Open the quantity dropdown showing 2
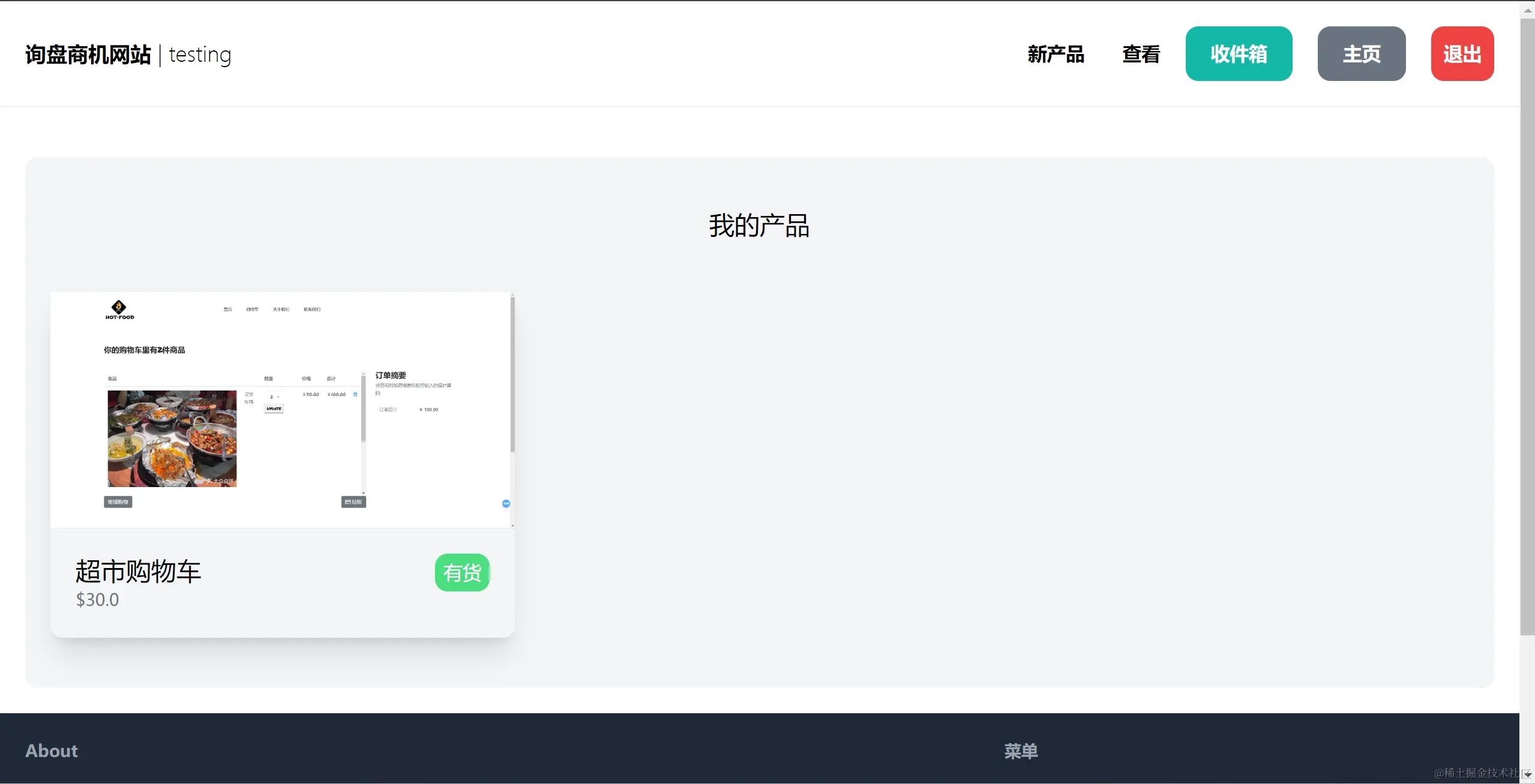The image size is (1535, 784). pos(274,396)
